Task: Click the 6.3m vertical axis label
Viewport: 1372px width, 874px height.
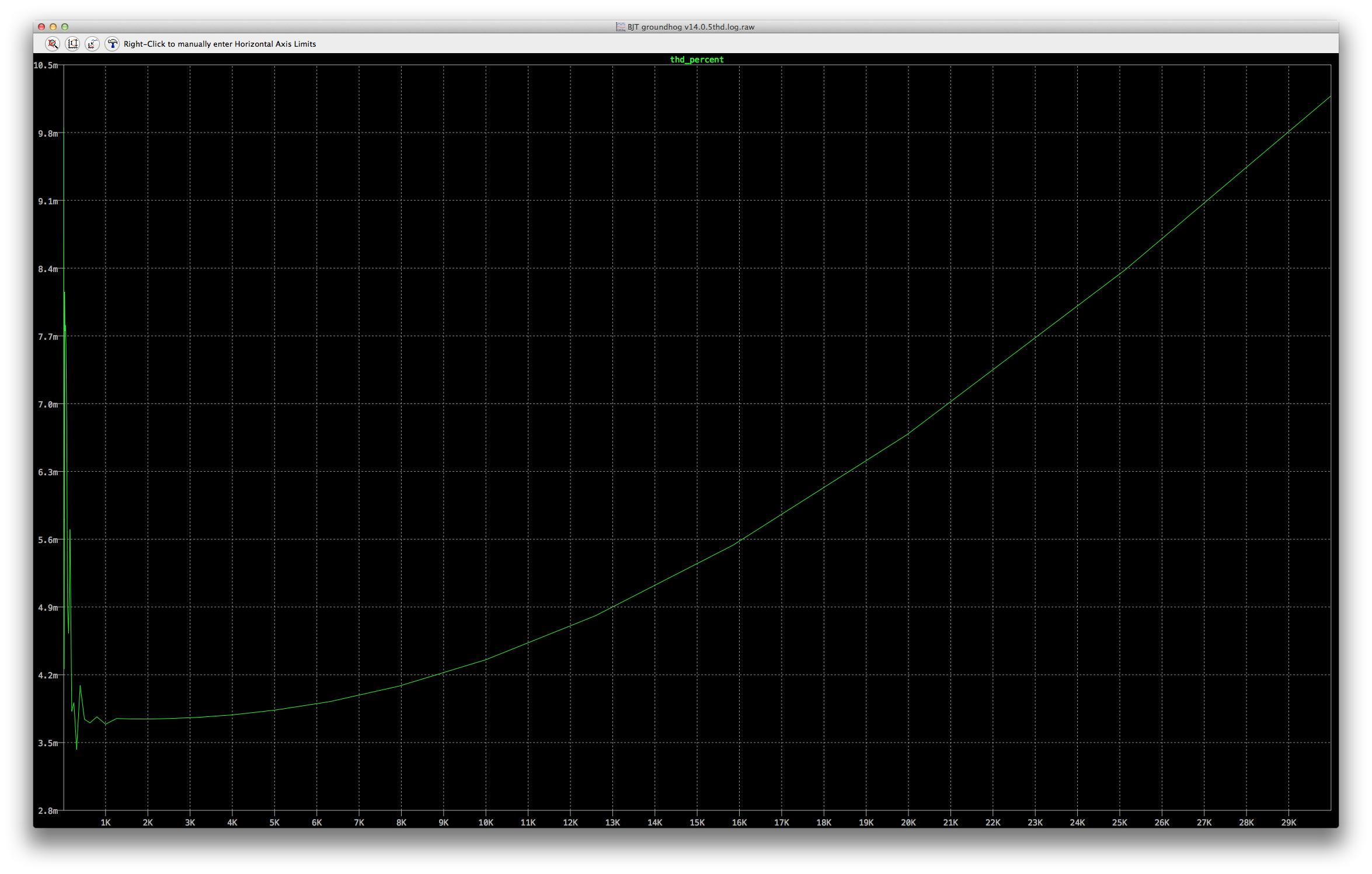Action: click(x=48, y=472)
